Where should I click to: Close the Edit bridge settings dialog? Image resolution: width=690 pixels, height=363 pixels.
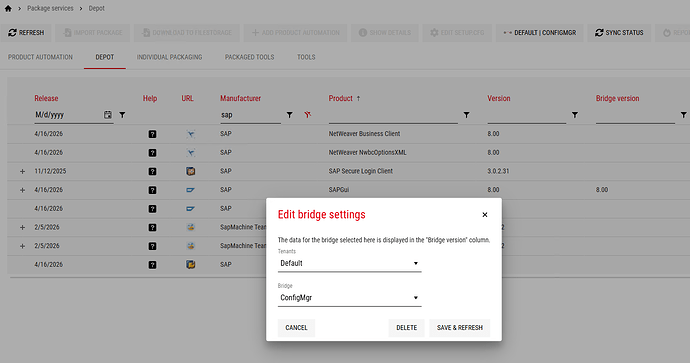tap(484, 215)
